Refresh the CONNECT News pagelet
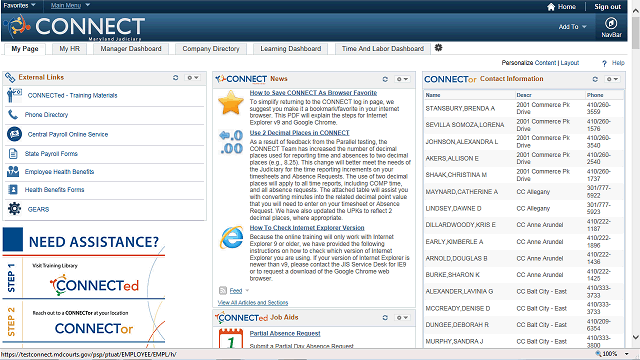The width and height of the screenshot is (640, 360). [385, 79]
